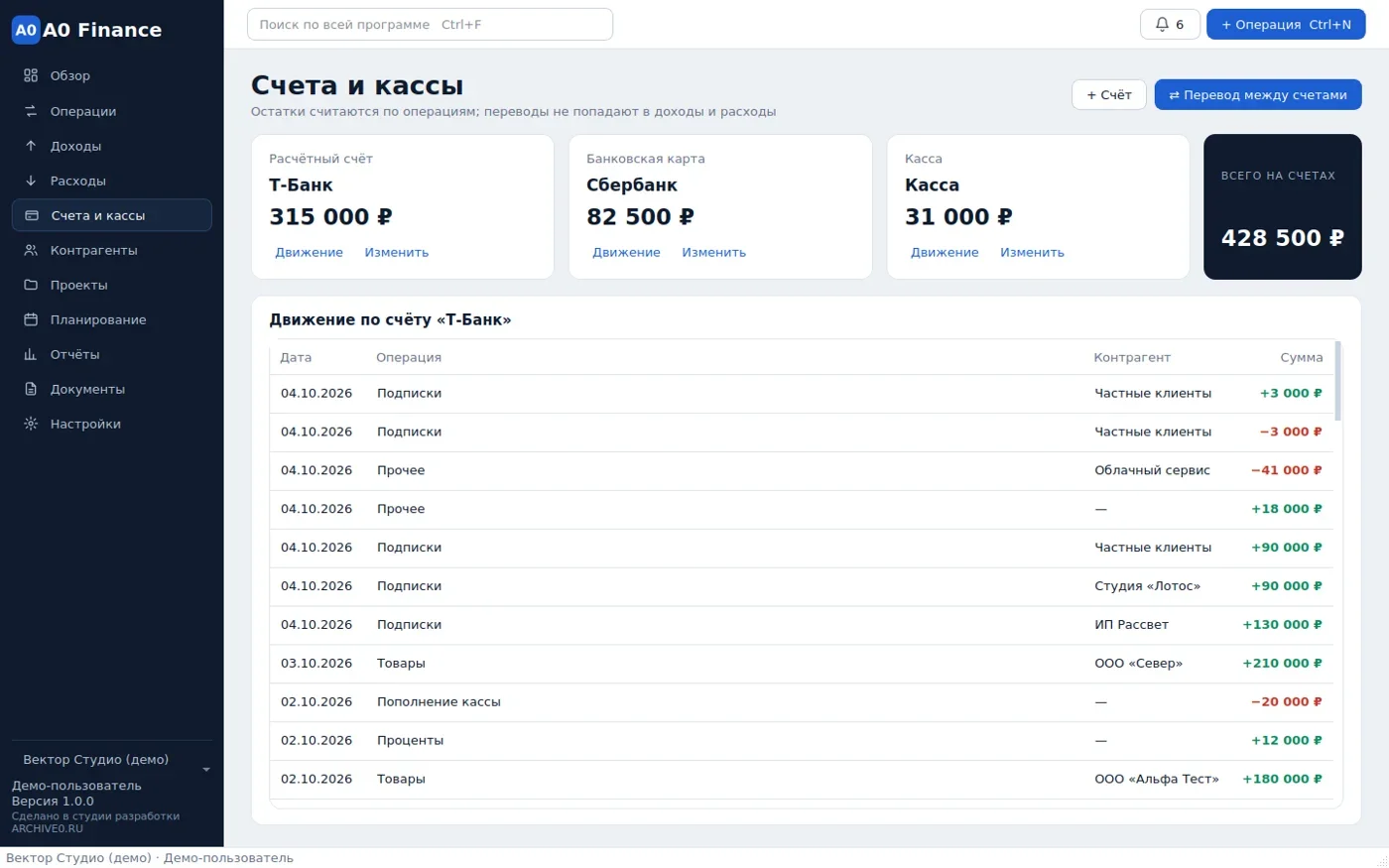Click Изменить on the Сбербанк card

click(714, 252)
